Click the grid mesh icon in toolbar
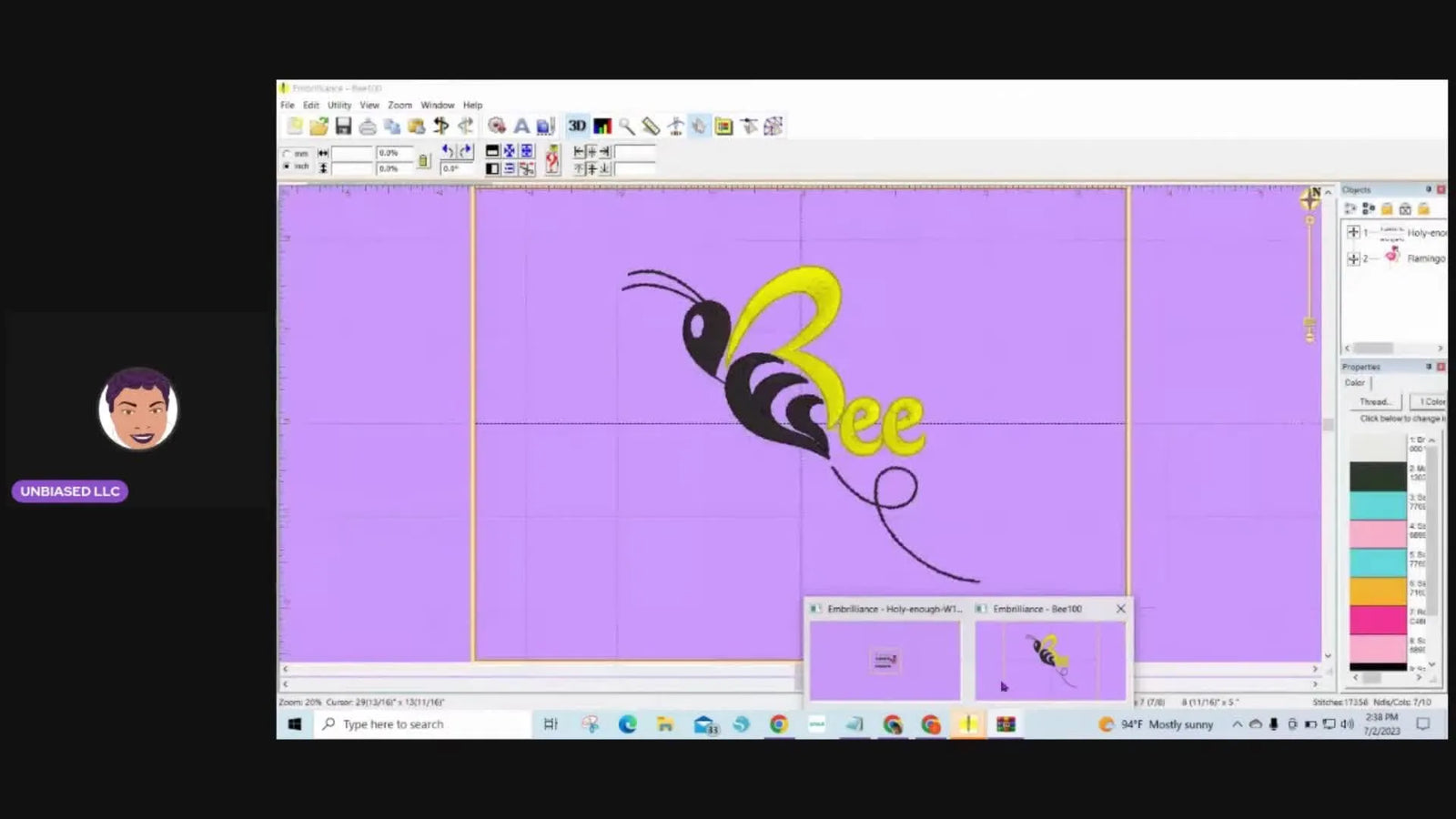 [773, 126]
